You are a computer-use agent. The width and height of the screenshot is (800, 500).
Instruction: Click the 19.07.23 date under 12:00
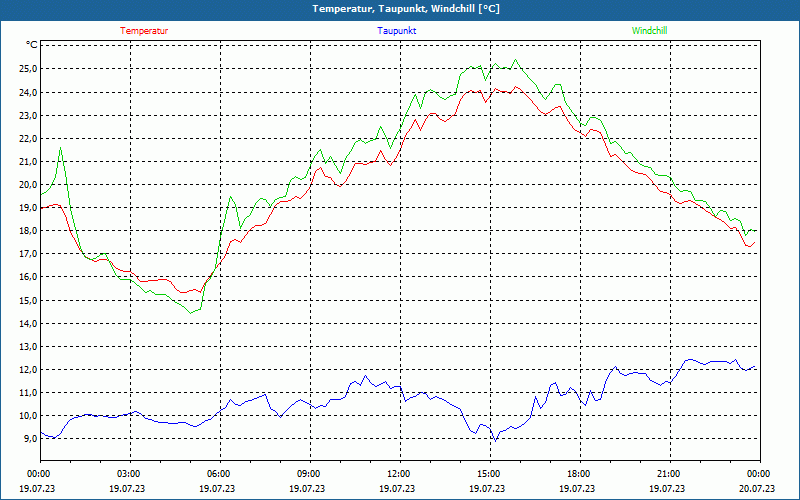point(397,488)
